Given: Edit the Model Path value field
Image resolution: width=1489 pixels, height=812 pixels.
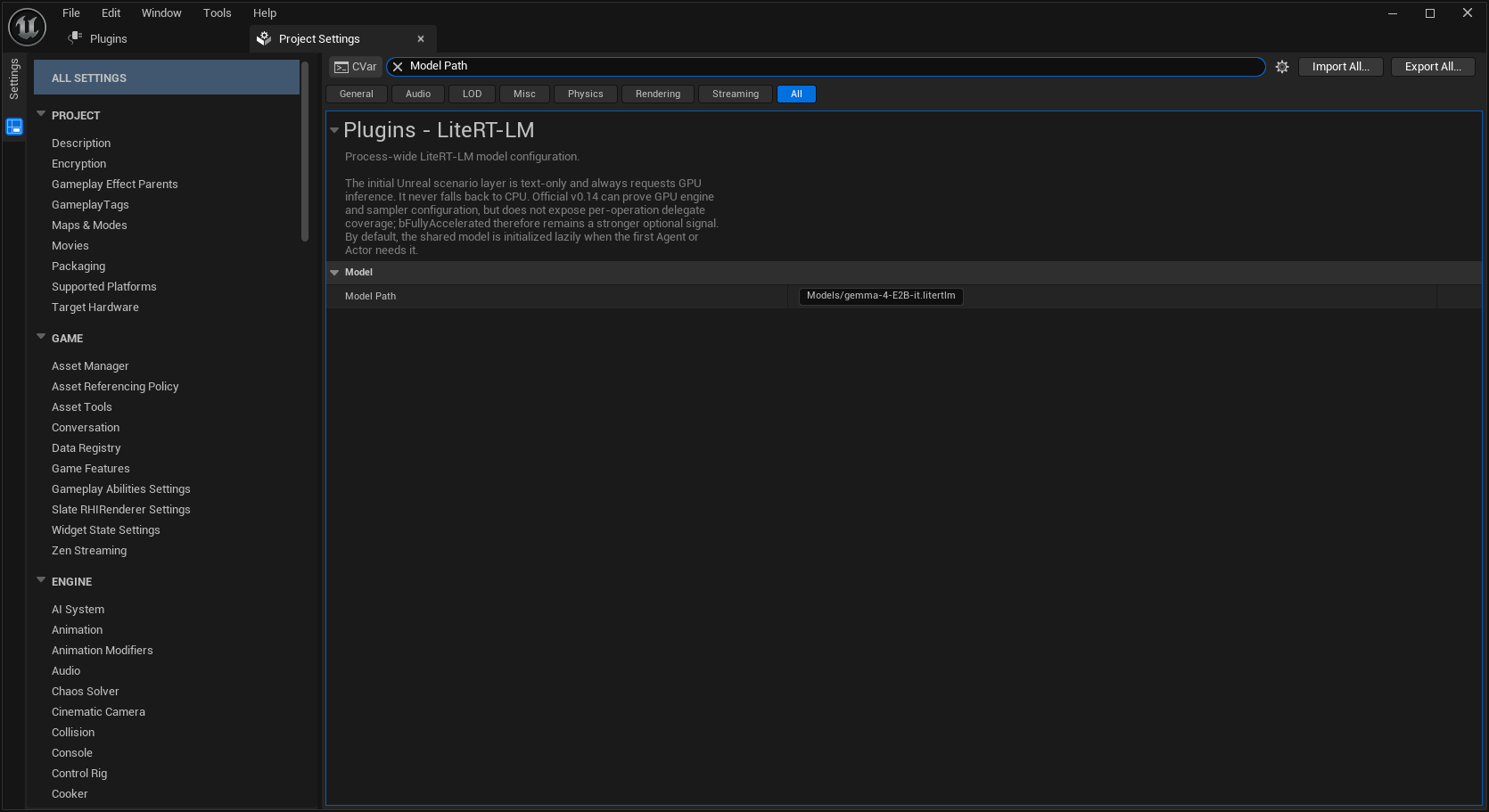Looking at the screenshot, I should (x=881, y=296).
